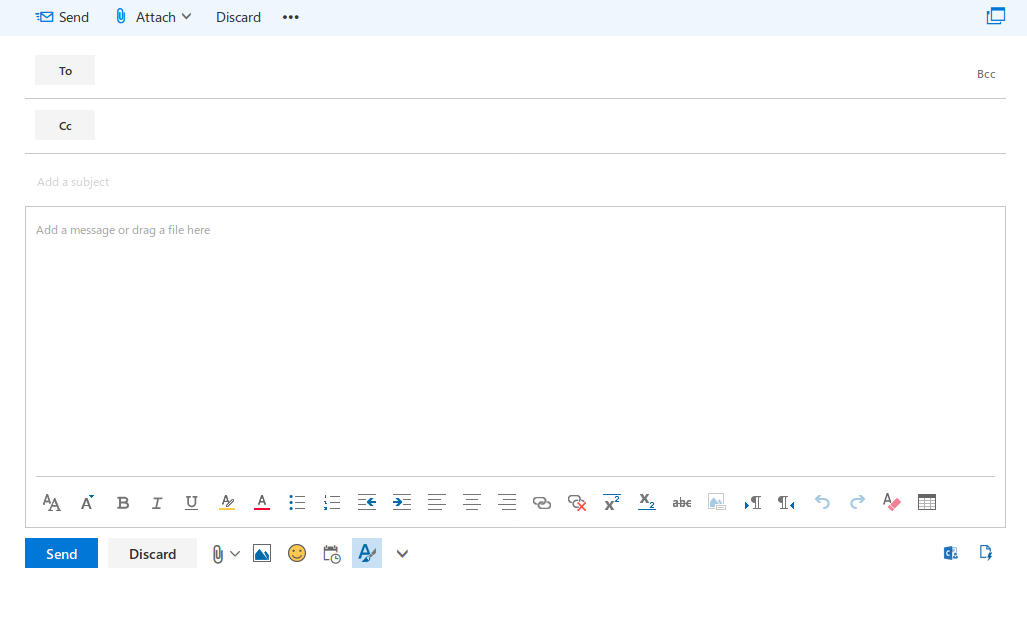The height and width of the screenshot is (642, 1027).
Task: Apply strikethrough formatting
Action: [681, 502]
